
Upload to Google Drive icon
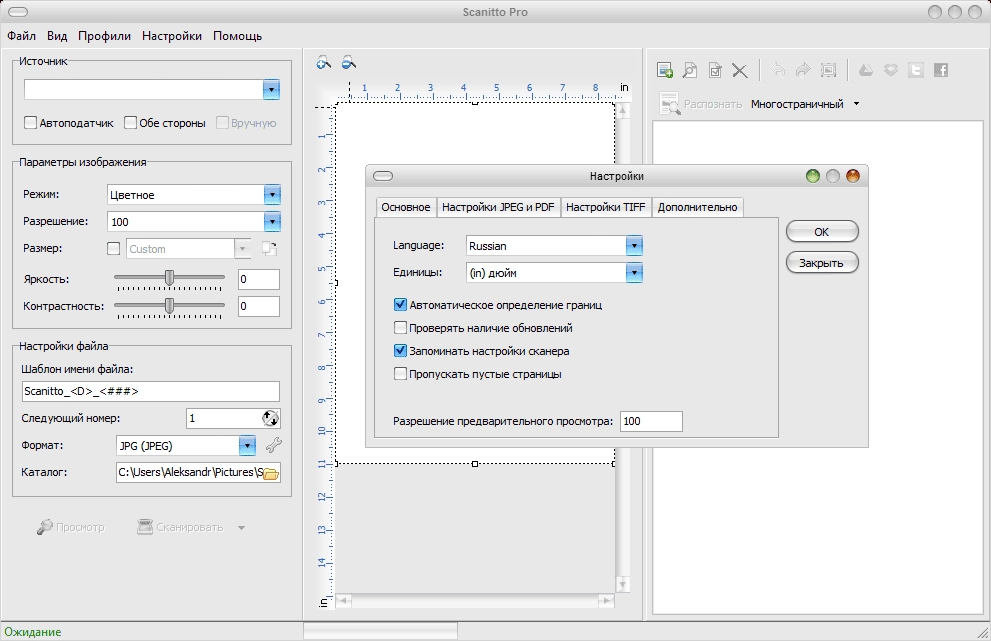coord(866,70)
